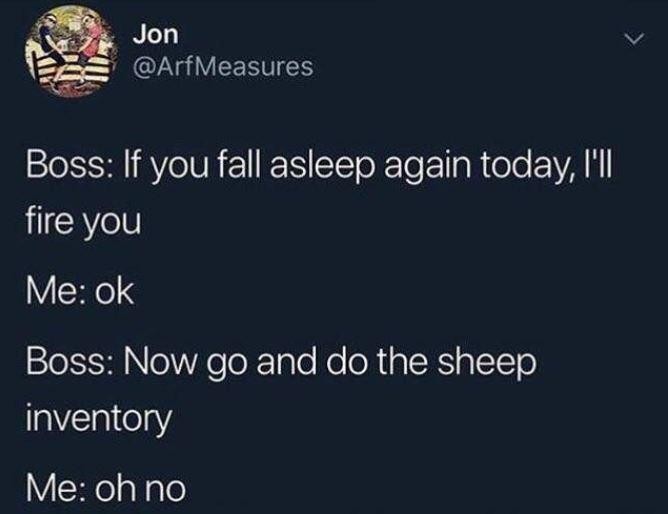Open the @ArfMeasures handle link

(223, 67)
